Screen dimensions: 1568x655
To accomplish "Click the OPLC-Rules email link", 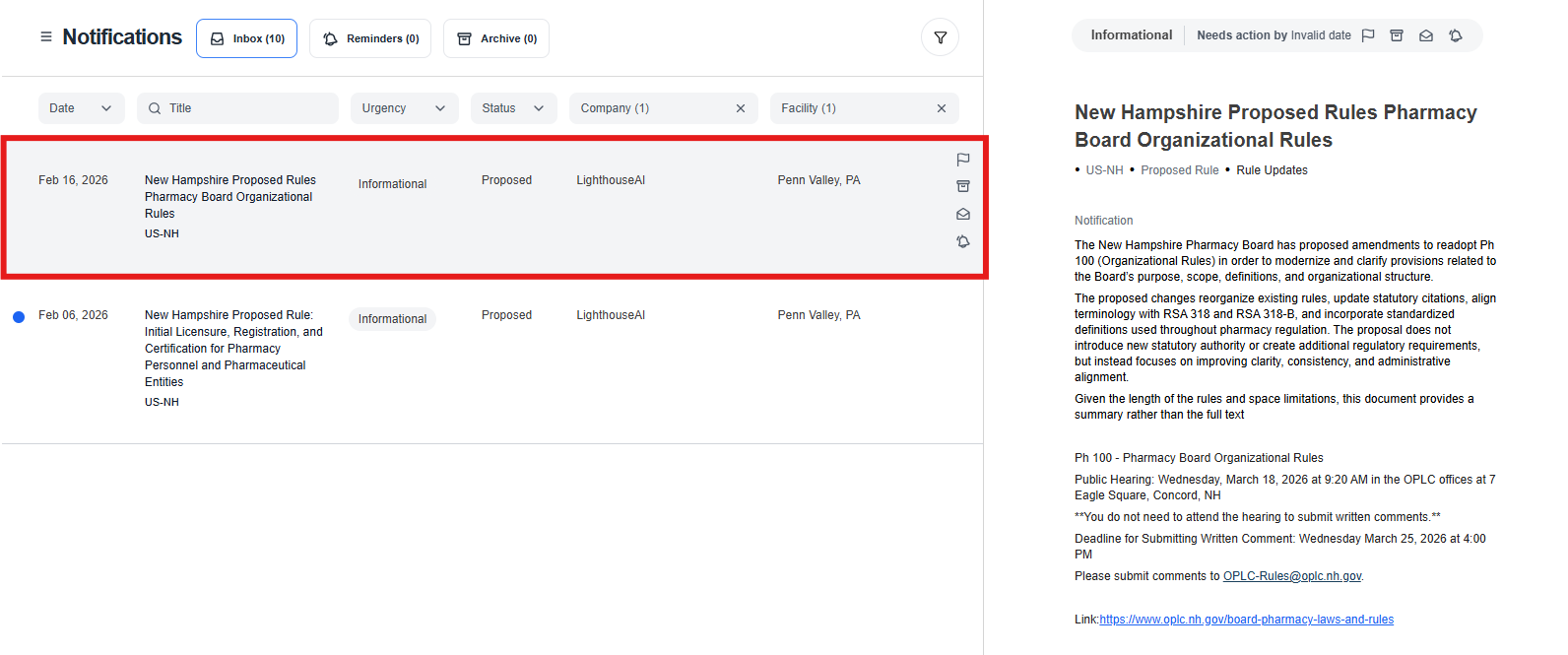I will pyautogui.click(x=1292, y=576).
